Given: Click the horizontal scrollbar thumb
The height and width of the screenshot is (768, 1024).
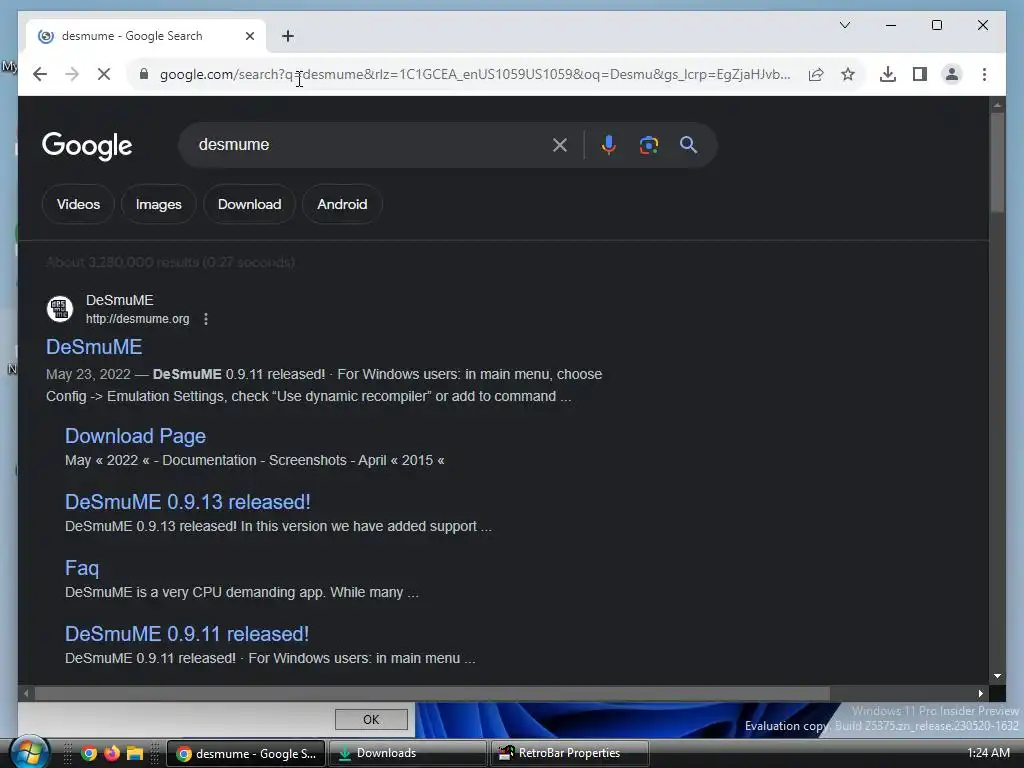Looking at the screenshot, I should 432,694.
